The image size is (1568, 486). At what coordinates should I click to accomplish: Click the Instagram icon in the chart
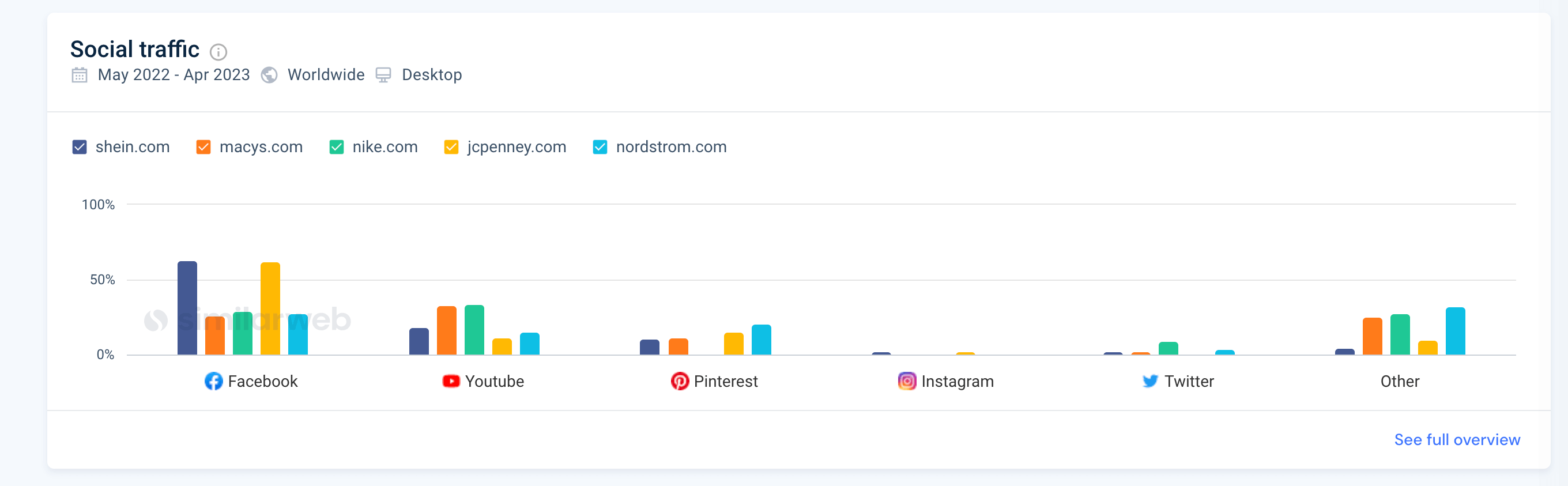(x=907, y=380)
